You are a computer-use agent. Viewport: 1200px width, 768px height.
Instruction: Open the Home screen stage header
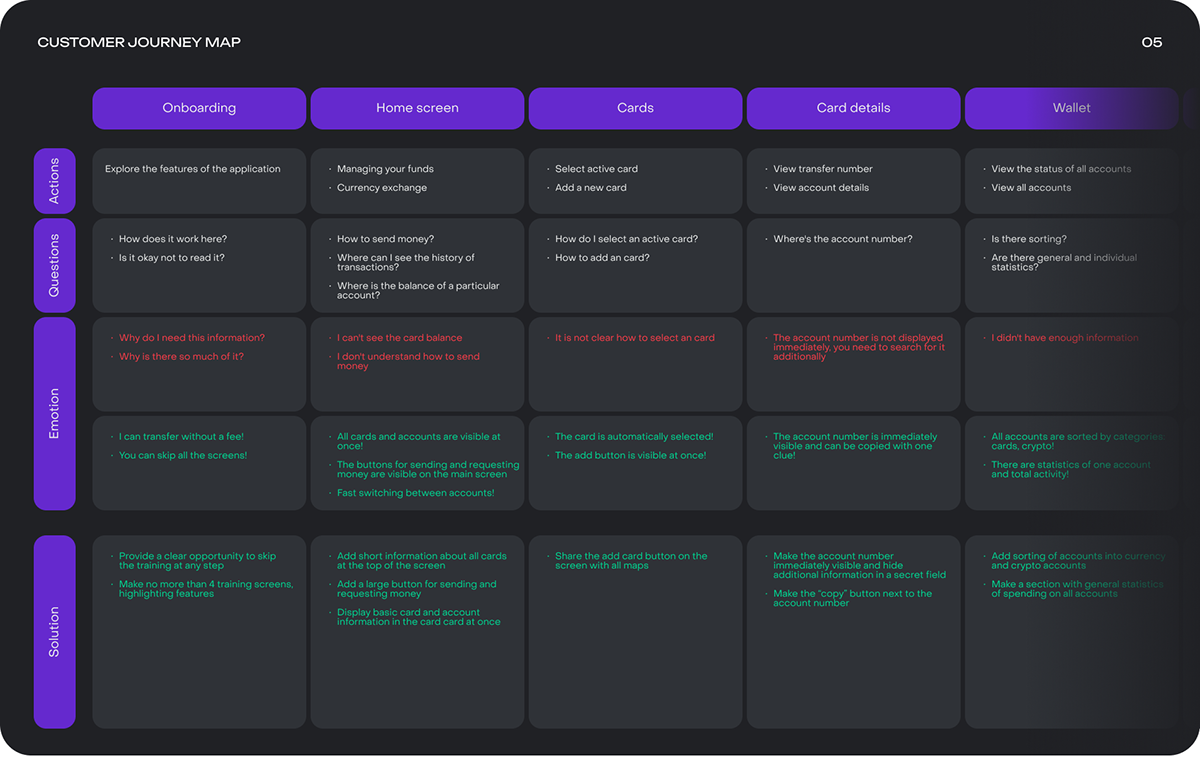417,108
